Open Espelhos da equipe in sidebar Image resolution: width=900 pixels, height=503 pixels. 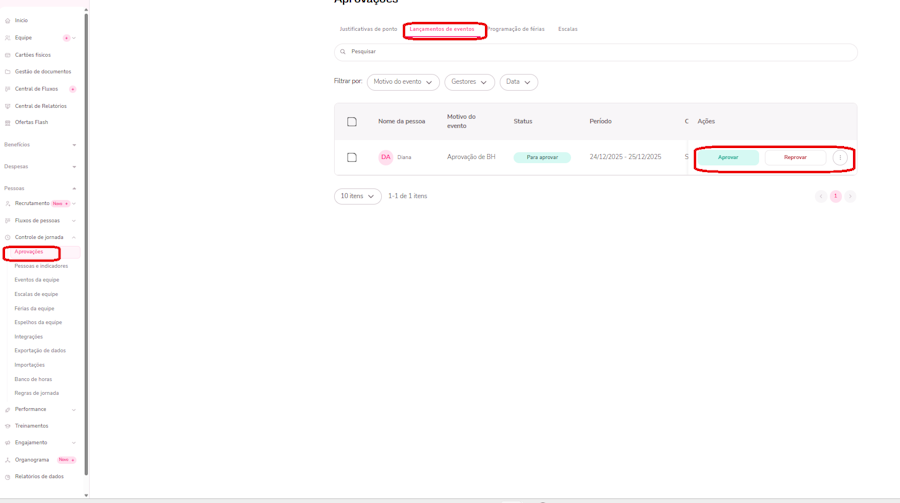pos(38,323)
